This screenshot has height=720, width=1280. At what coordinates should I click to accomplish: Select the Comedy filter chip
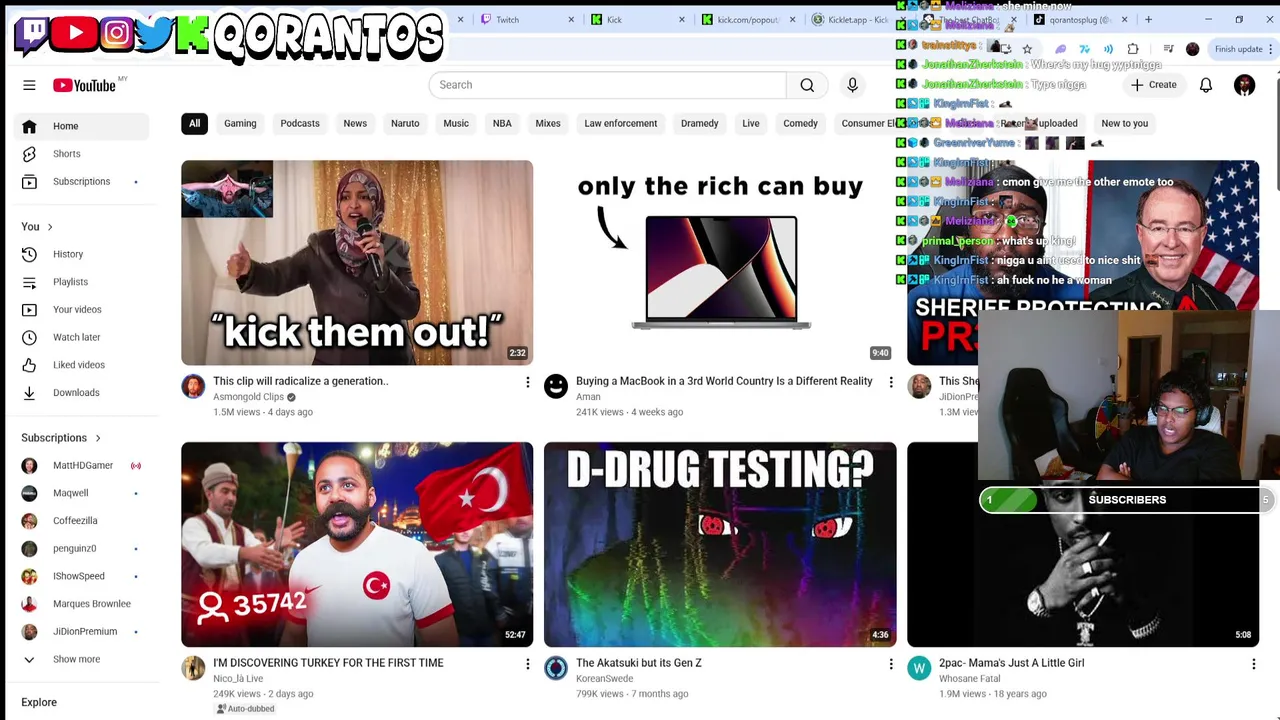click(x=800, y=123)
